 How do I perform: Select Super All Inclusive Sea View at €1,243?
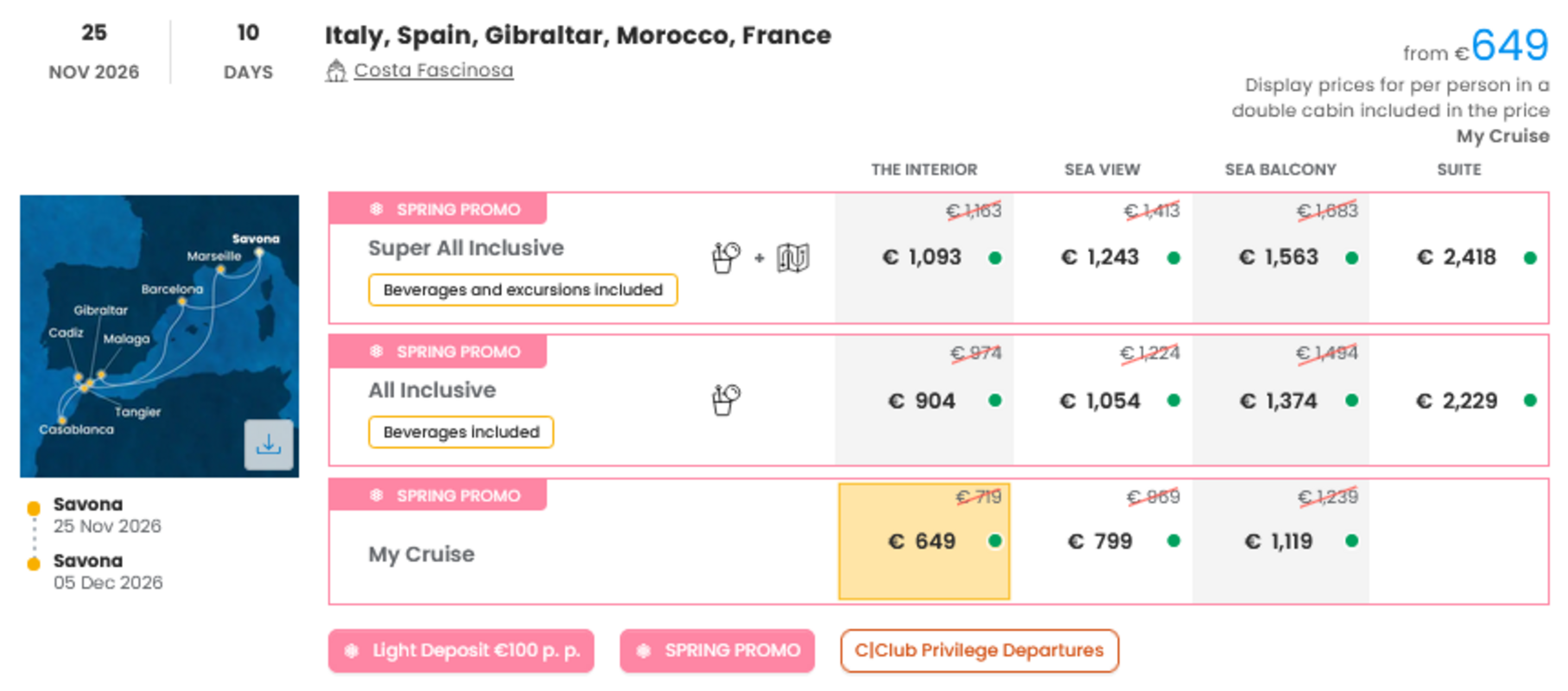coord(1101,257)
